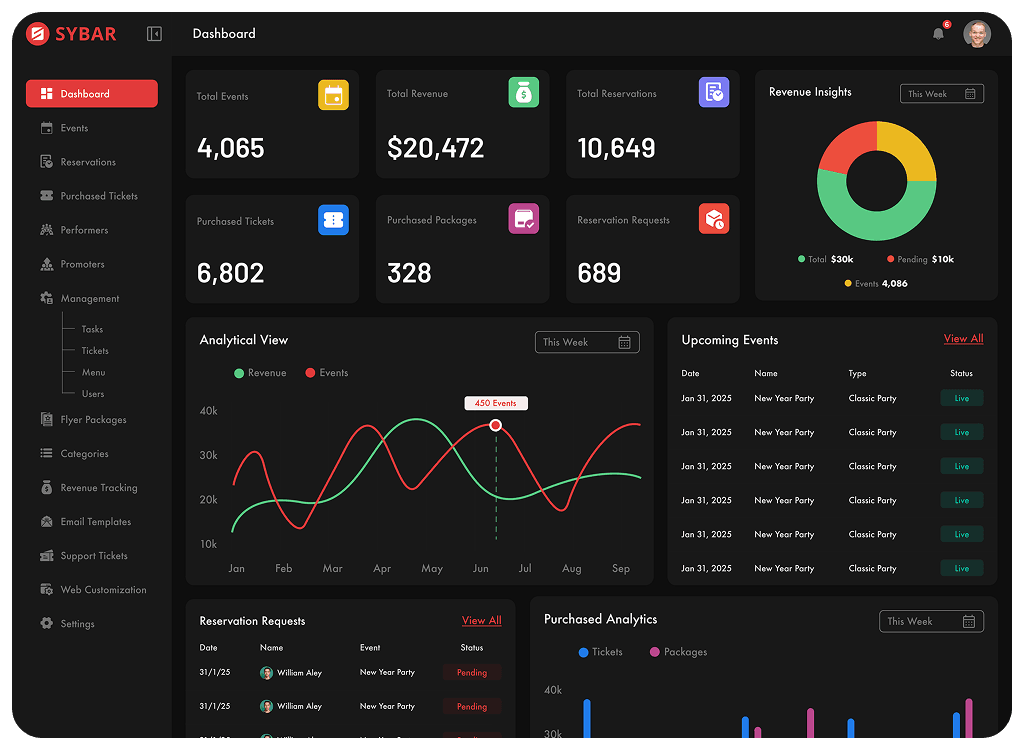
Task: Click the yellow calendar icon on Total Events
Action: coord(333,95)
